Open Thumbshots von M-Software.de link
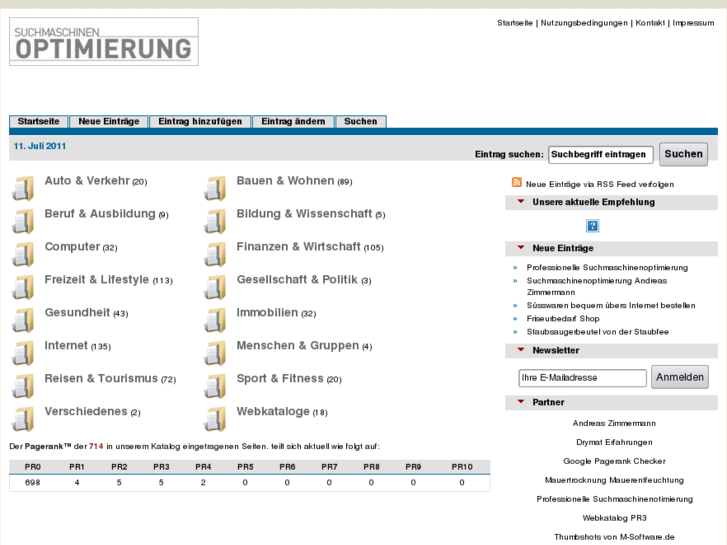 [614, 537]
